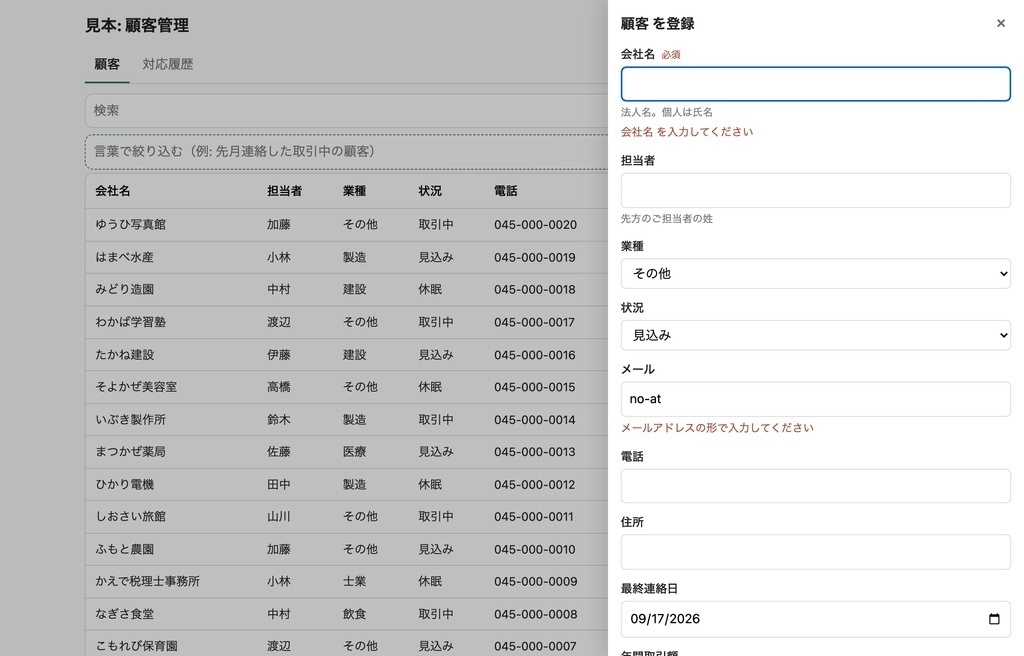Click 伊藤 in the たかね建設 row
The image size is (1024, 656).
click(278, 355)
